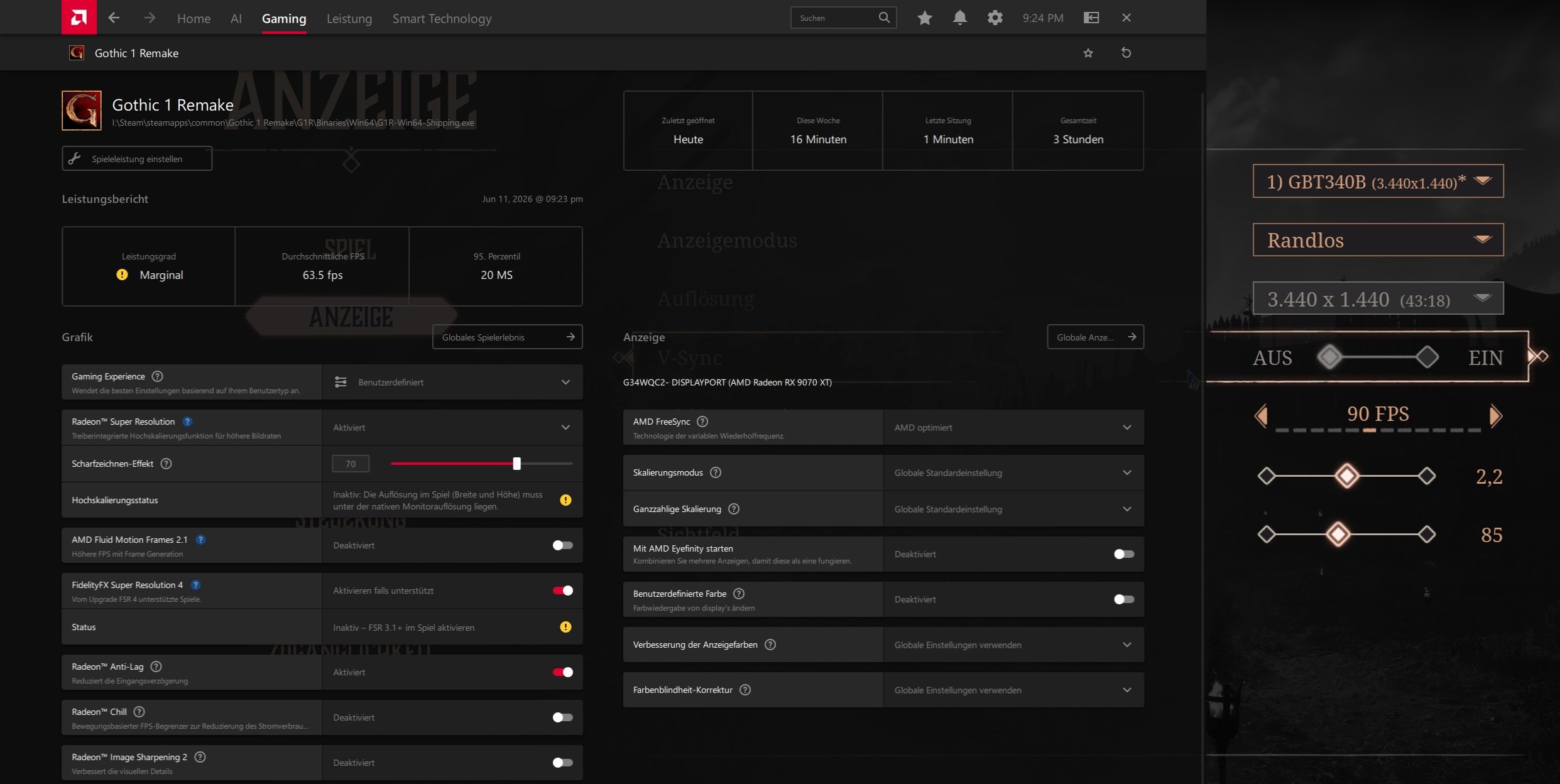The width and height of the screenshot is (1560, 784).
Task: Open settings gear icon
Action: tap(995, 18)
